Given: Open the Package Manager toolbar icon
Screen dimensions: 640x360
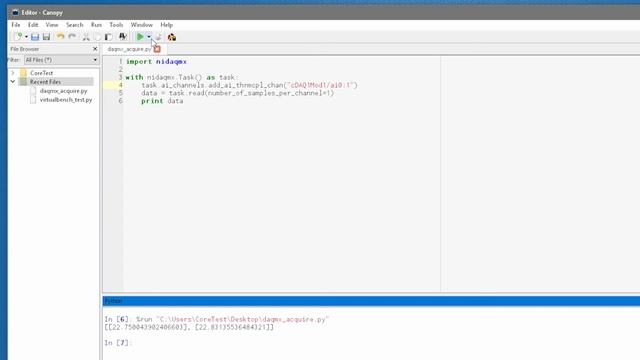Looking at the screenshot, I should point(172,37).
